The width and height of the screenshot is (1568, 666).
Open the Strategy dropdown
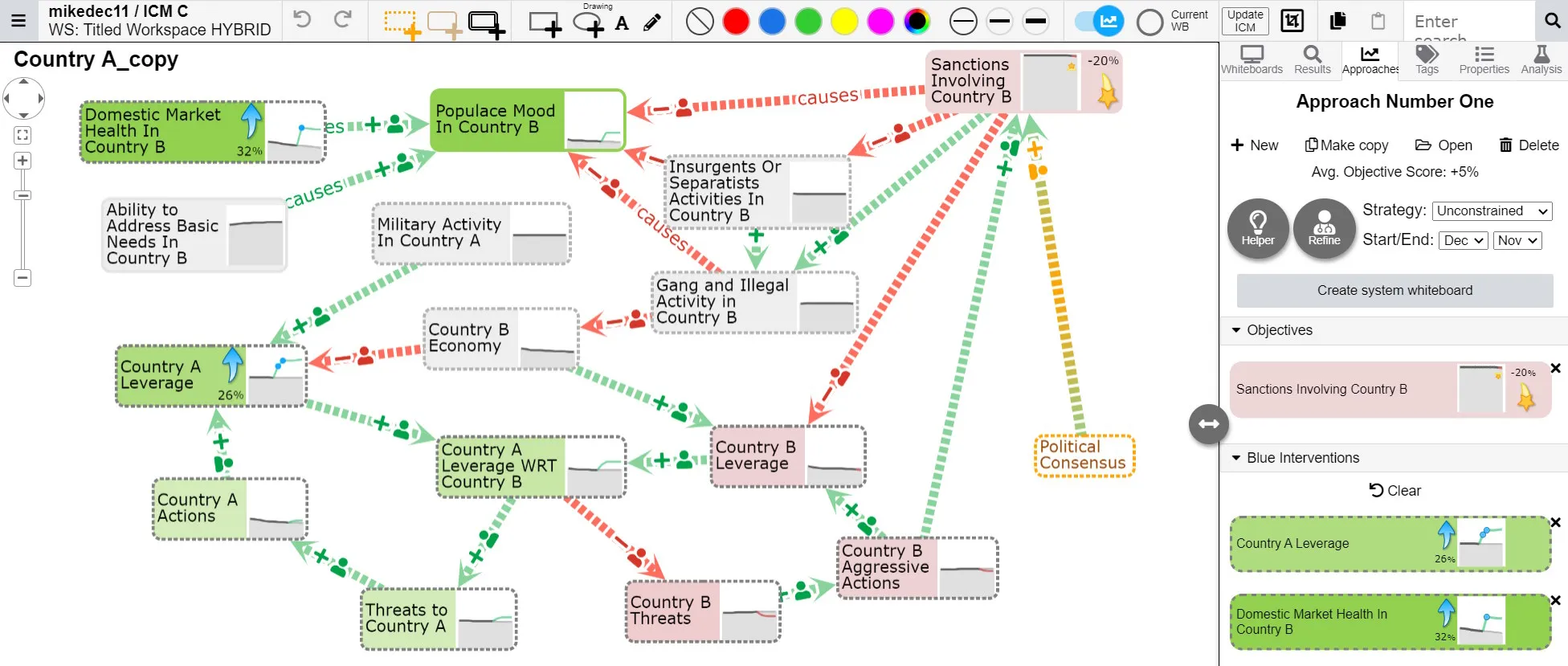point(1492,210)
